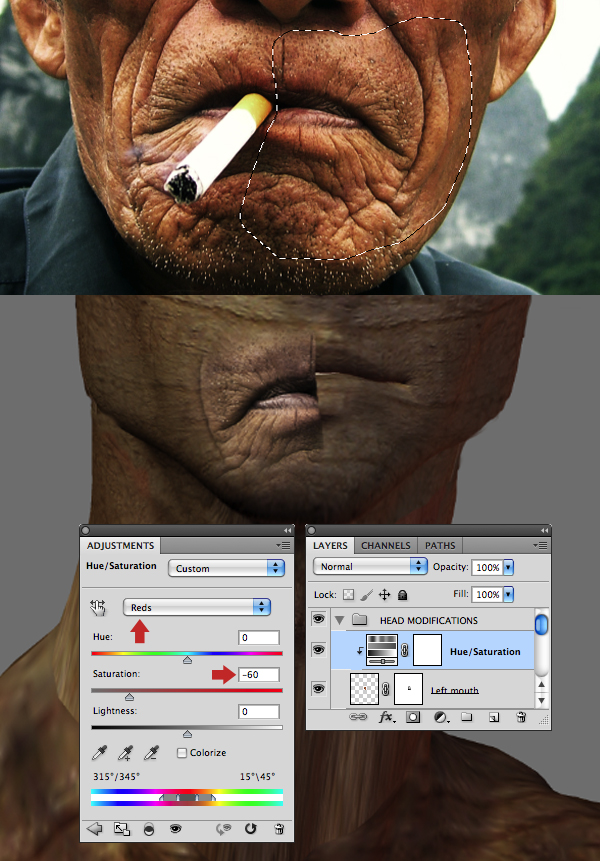
Task: Click Link layers chain icon at Layers bottom
Action: [x=358, y=717]
